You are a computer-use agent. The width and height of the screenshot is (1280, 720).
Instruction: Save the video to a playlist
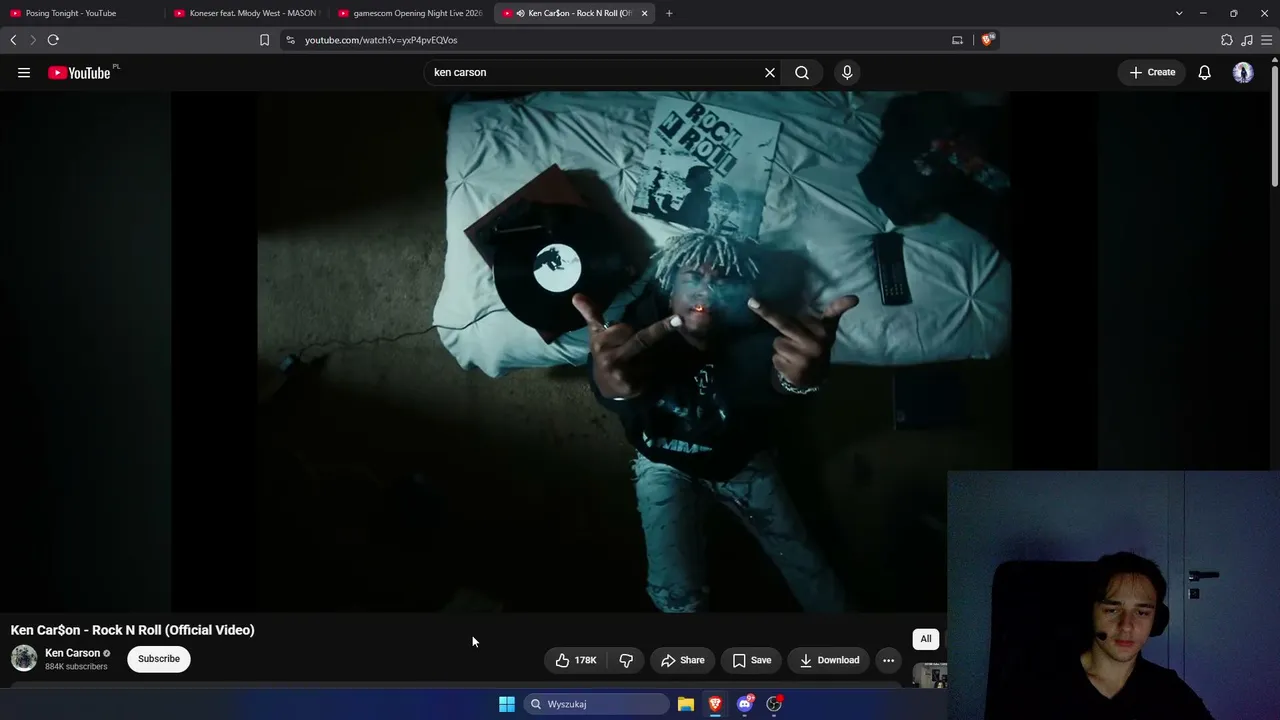click(751, 660)
